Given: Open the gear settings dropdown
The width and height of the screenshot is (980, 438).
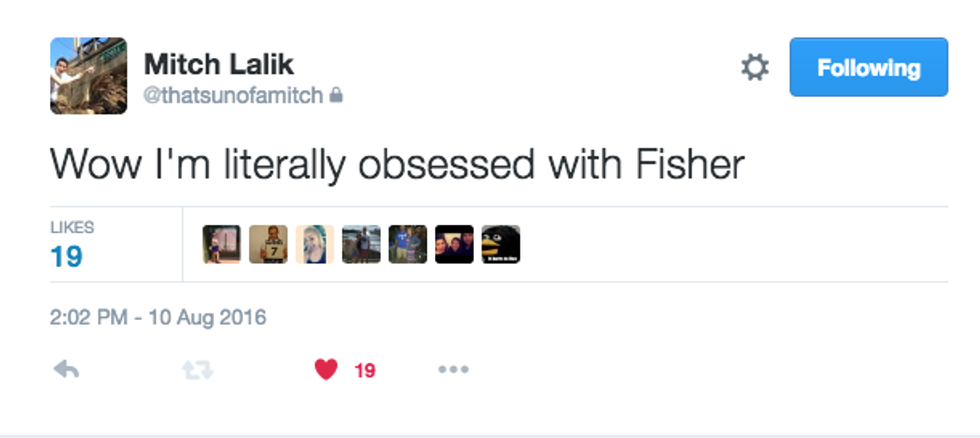Looking at the screenshot, I should (754, 68).
